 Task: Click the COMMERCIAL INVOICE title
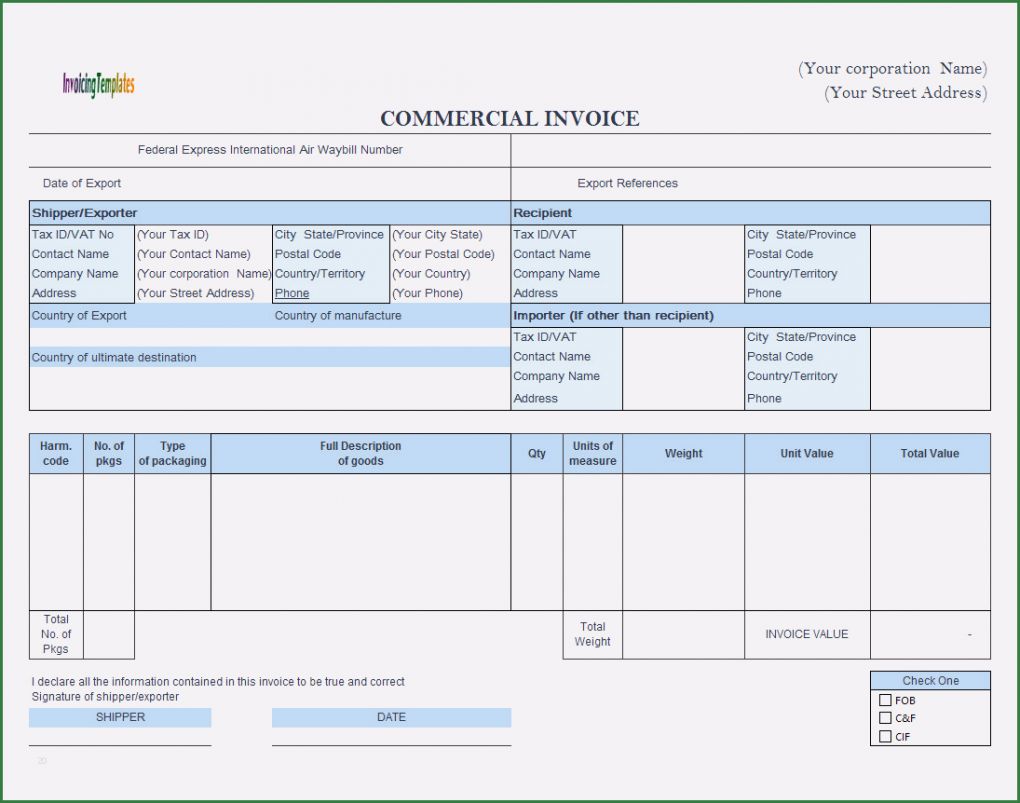pyautogui.click(x=509, y=119)
